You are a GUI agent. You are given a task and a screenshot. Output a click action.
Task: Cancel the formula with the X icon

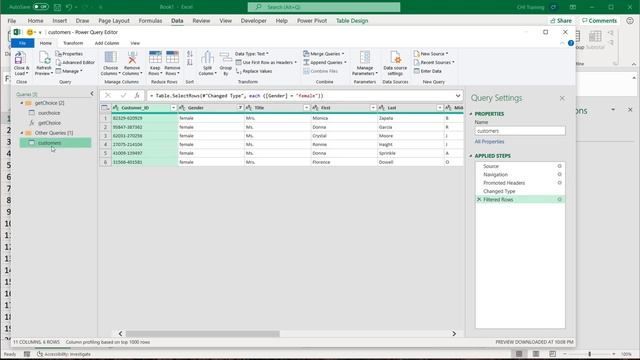tap(108, 96)
